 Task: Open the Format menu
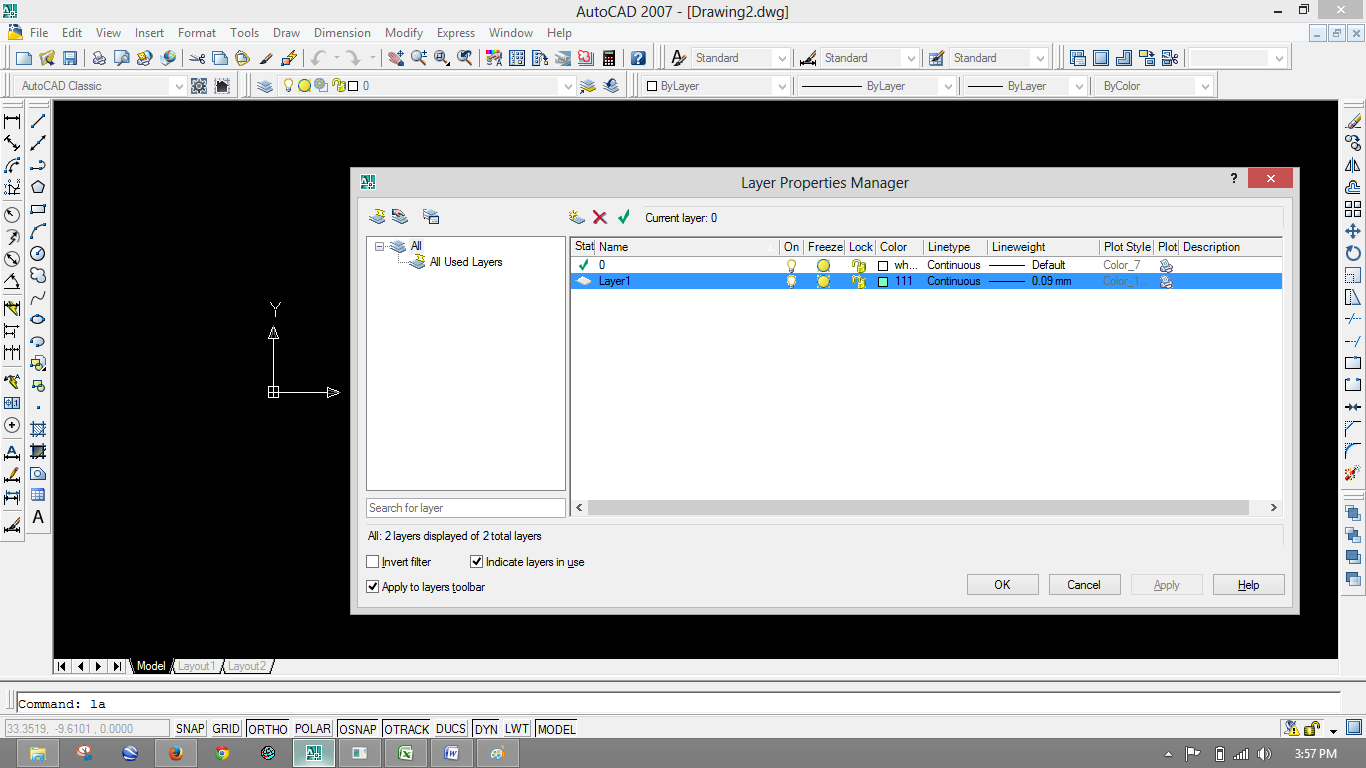tap(197, 33)
